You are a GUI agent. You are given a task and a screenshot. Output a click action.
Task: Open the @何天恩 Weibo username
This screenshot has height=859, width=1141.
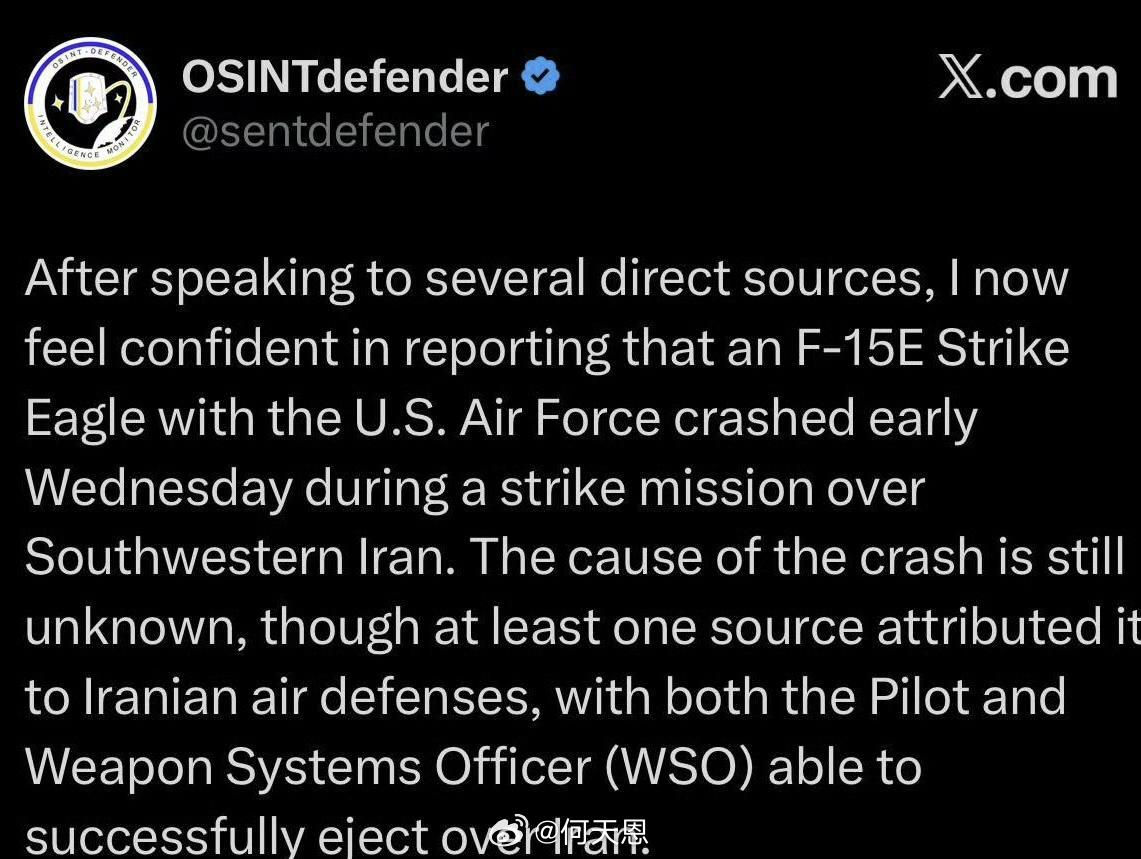pos(589,832)
